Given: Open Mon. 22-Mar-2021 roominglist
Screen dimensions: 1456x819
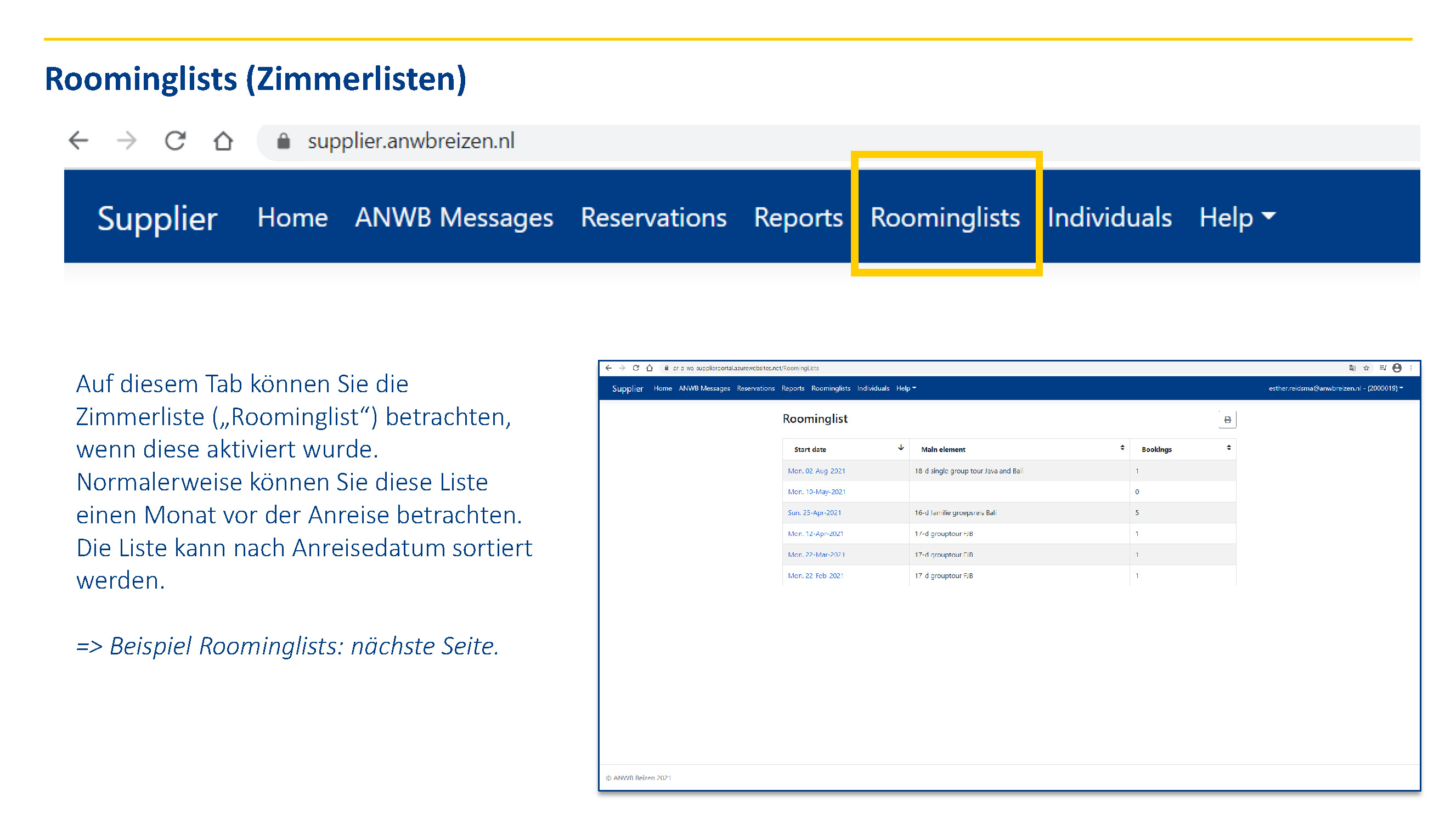Looking at the screenshot, I should click(816, 555).
